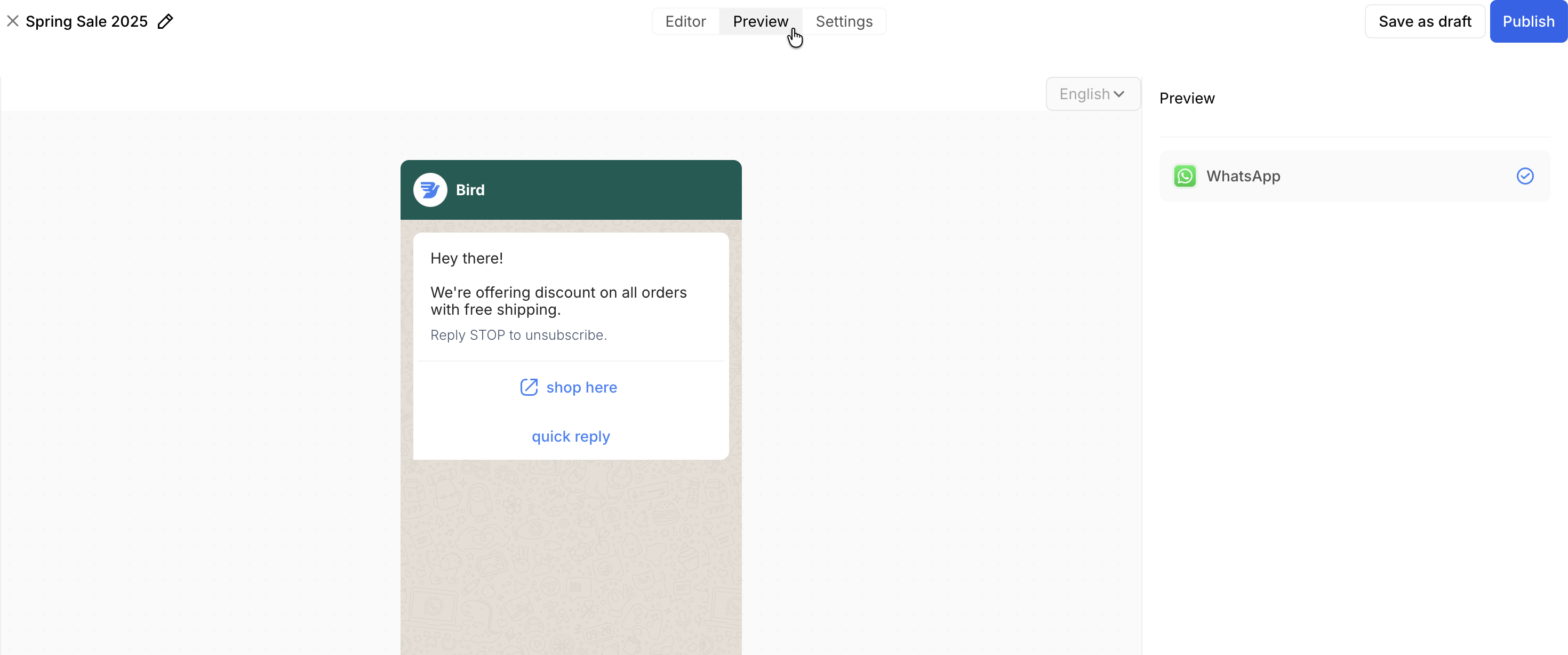Click the Spring Sale 2025 title
This screenshot has height=655, width=1568.
pos(86,21)
